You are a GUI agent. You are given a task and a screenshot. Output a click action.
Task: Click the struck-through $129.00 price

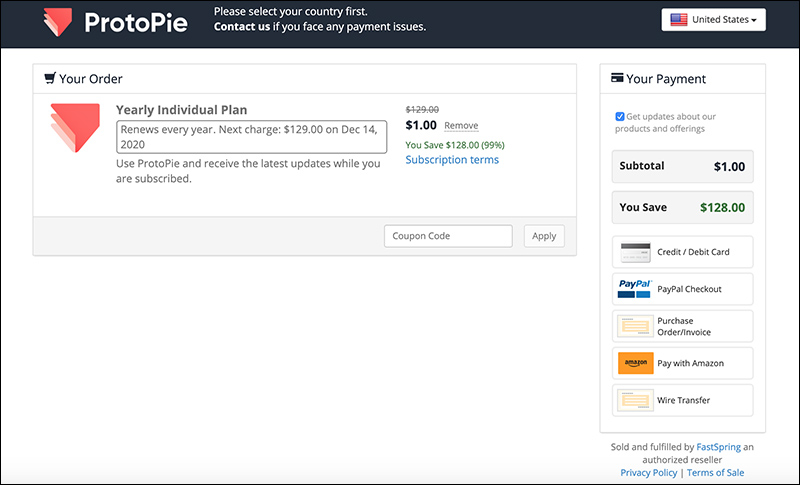[x=422, y=109]
